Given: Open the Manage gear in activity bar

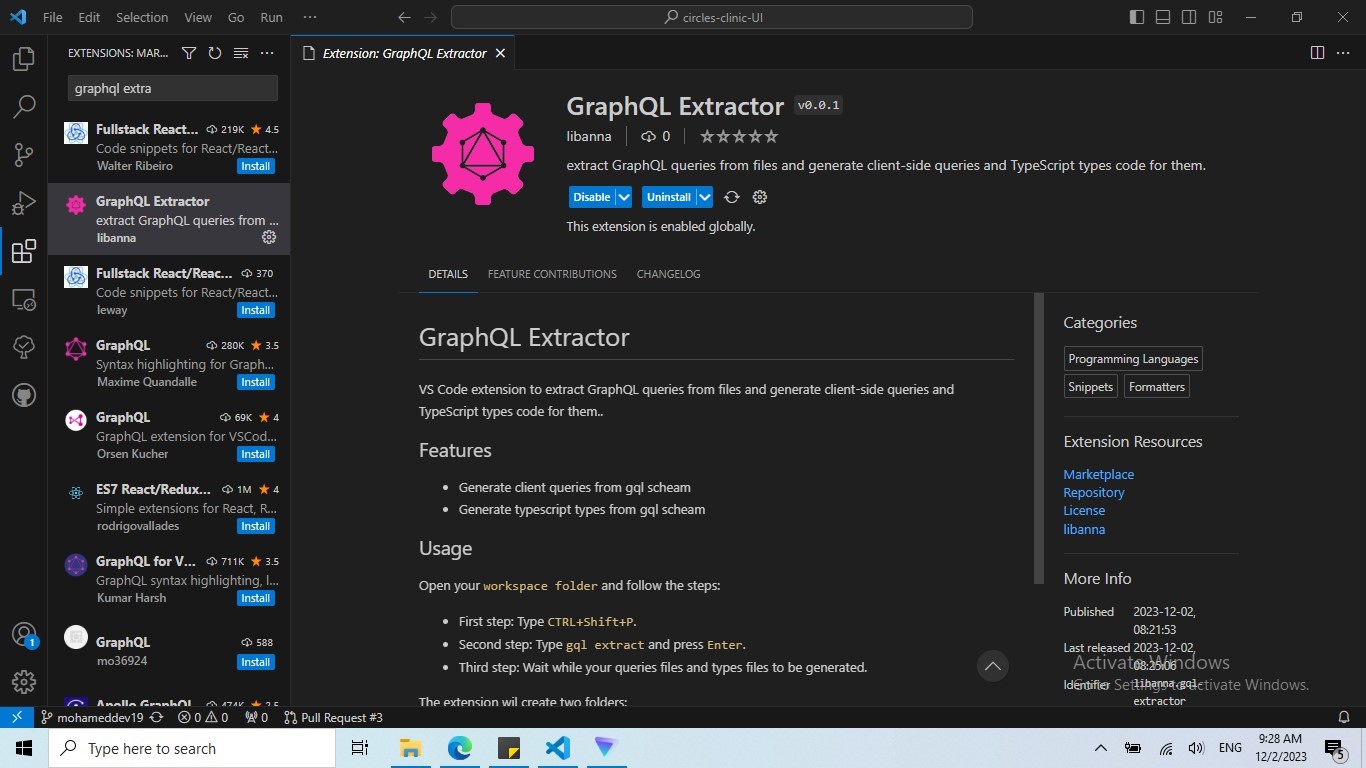Looking at the screenshot, I should click(x=24, y=683).
